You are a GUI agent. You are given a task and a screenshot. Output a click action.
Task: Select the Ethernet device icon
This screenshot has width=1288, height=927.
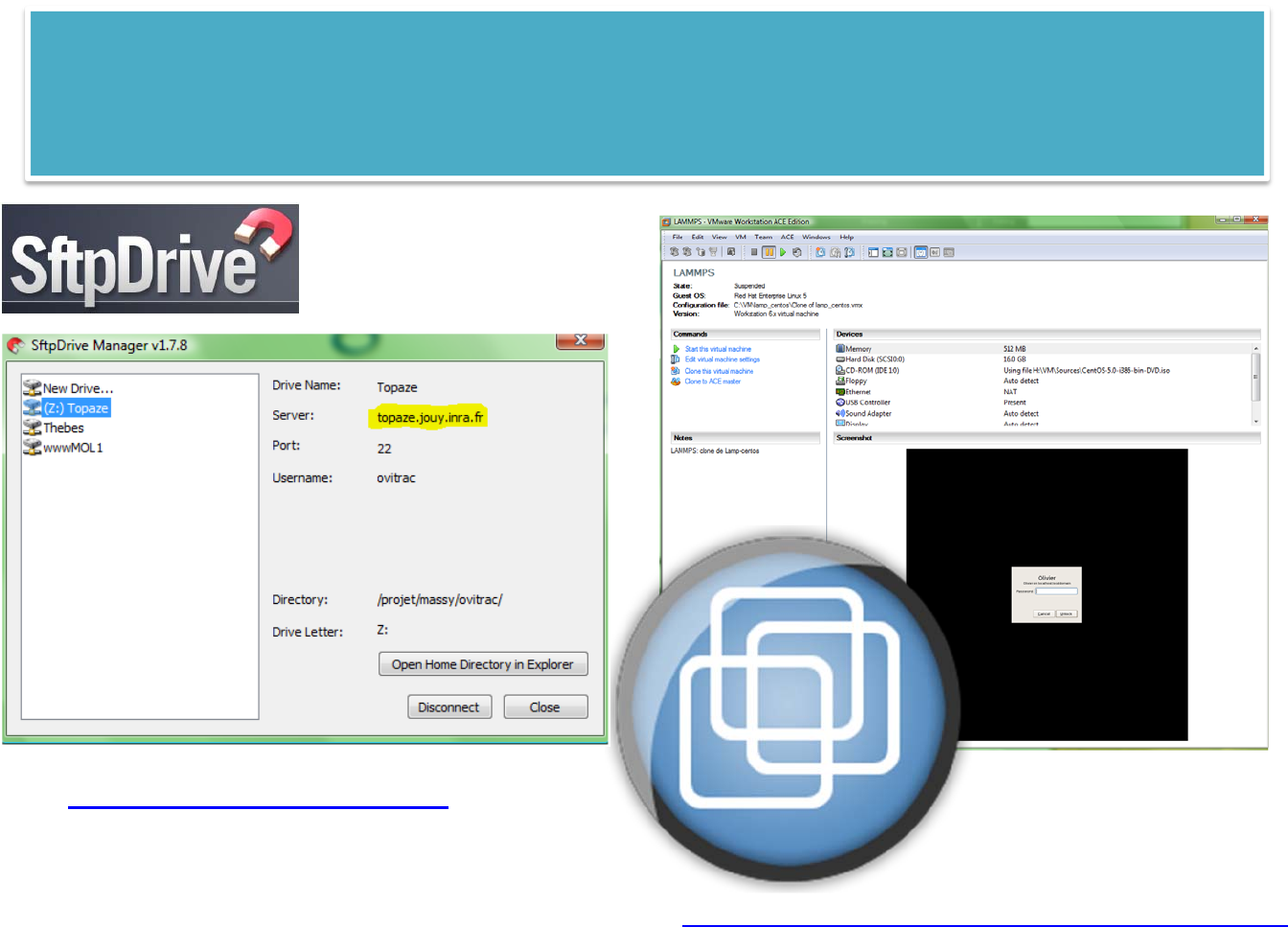point(840,391)
